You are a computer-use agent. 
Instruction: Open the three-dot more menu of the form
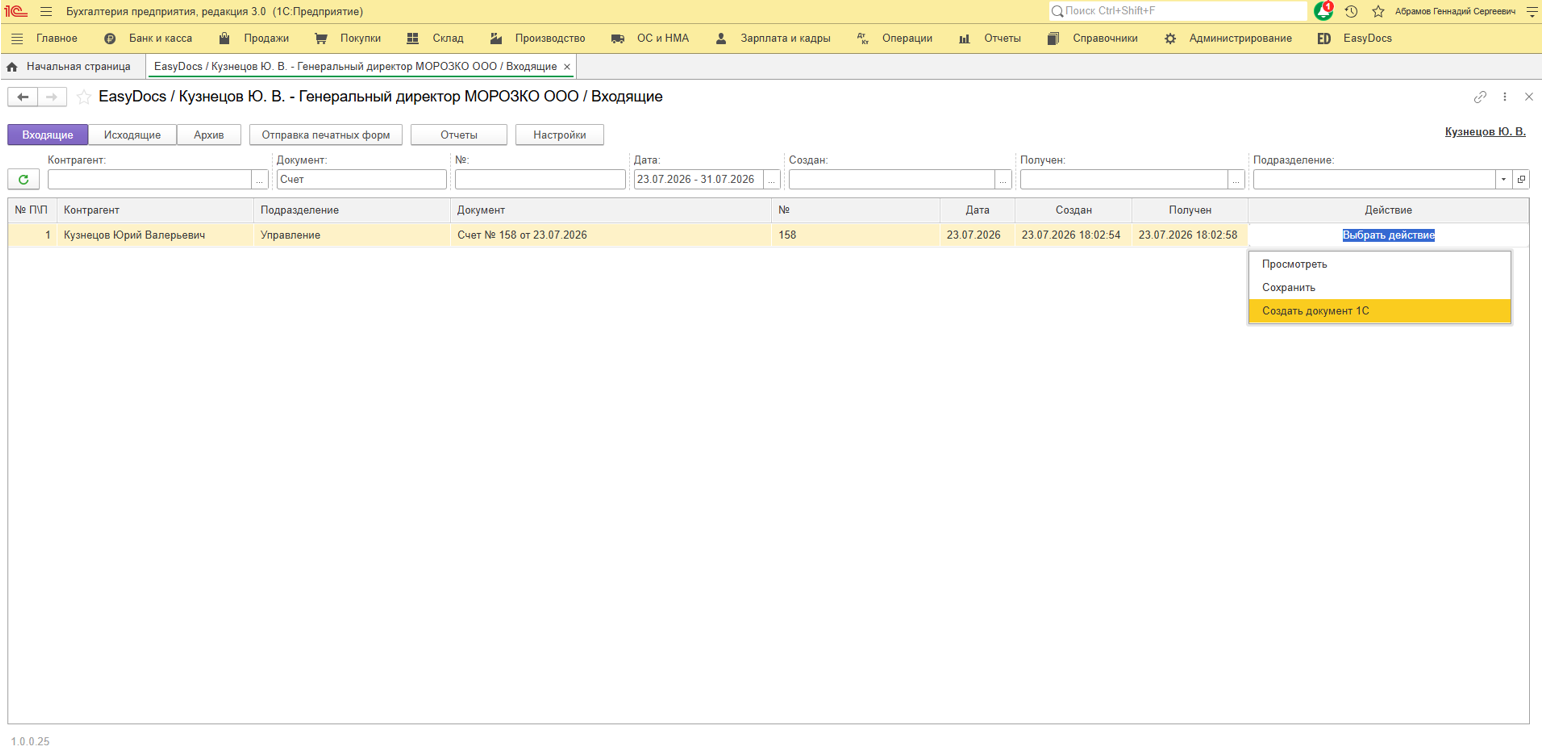pos(1505,97)
